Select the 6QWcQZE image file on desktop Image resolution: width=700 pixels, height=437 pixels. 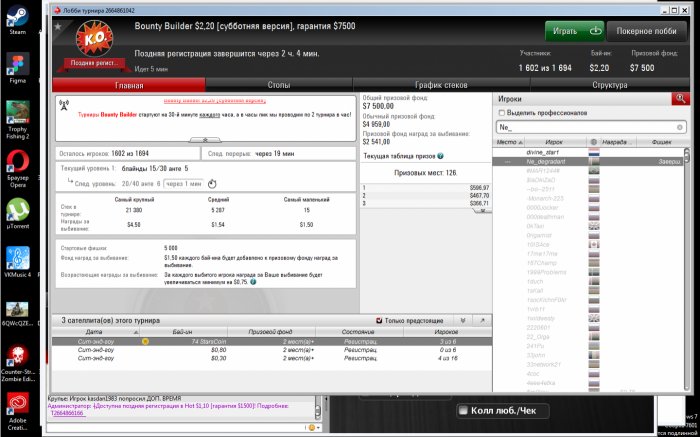click(x=17, y=314)
